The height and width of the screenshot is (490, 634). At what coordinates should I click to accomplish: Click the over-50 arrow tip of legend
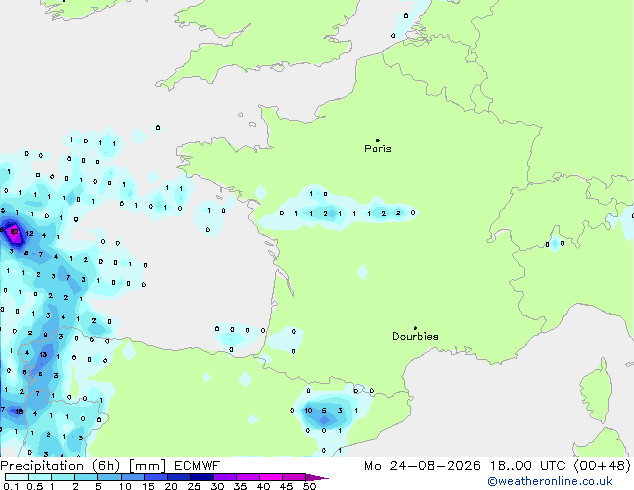point(317,477)
